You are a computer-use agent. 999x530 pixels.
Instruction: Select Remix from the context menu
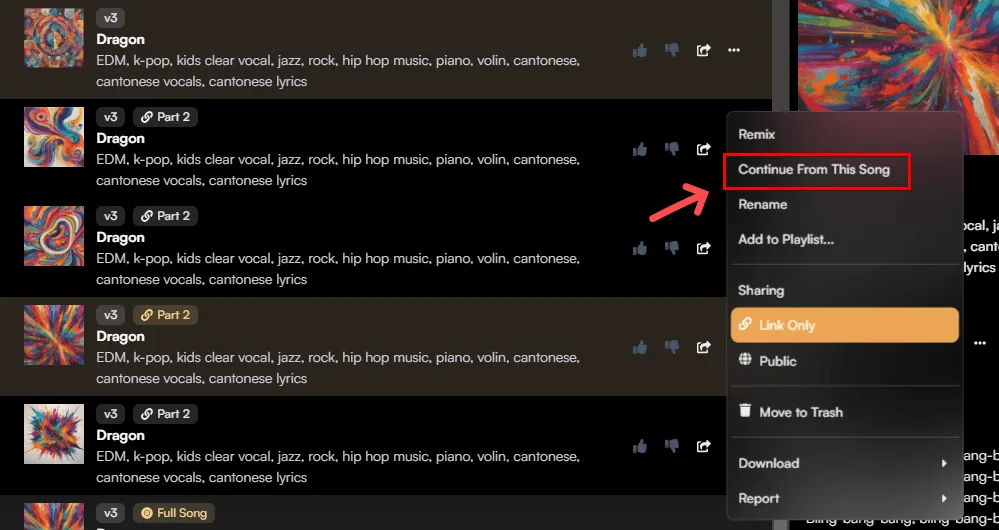pos(757,134)
